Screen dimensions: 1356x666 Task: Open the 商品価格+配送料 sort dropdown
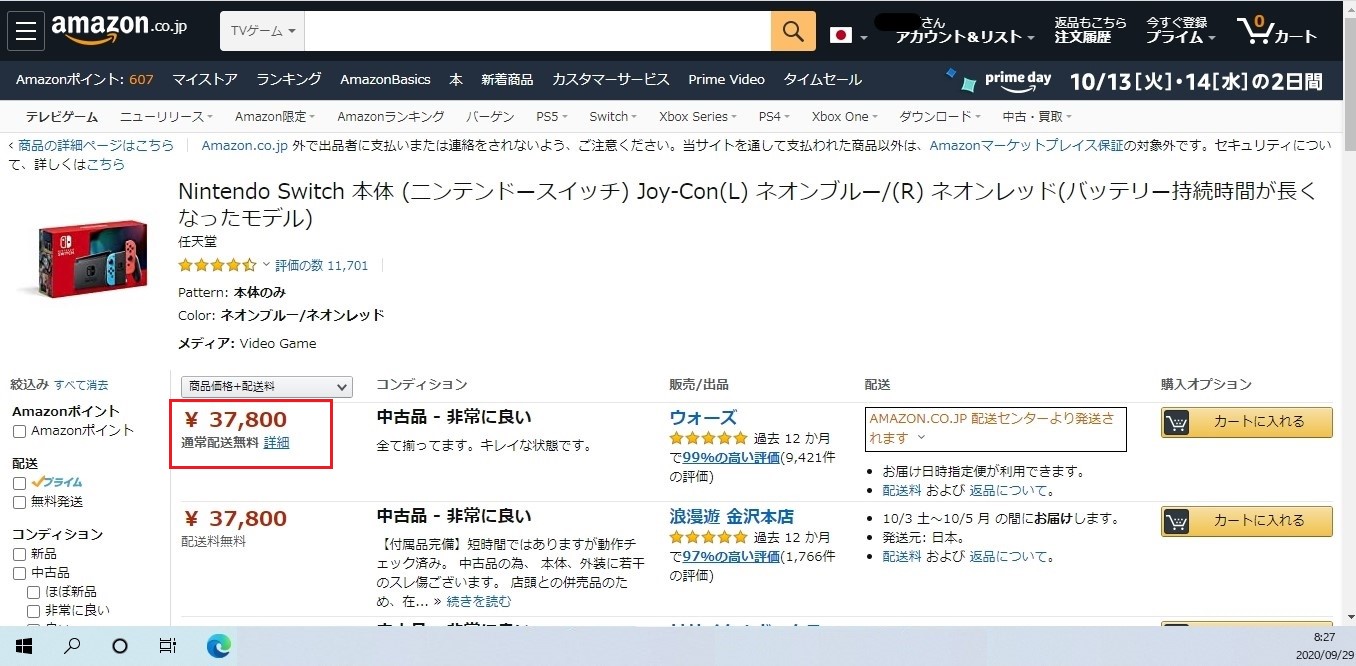point(267,386)
